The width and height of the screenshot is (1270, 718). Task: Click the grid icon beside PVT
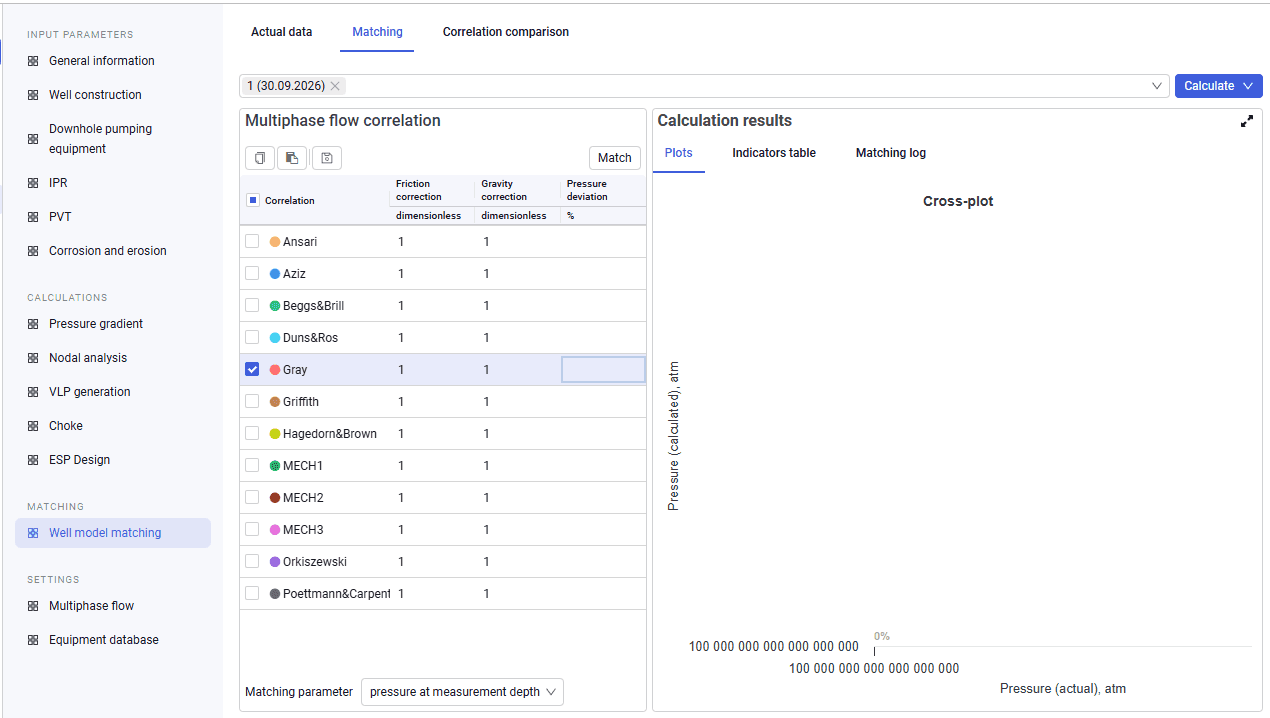[x=33, y=217]
